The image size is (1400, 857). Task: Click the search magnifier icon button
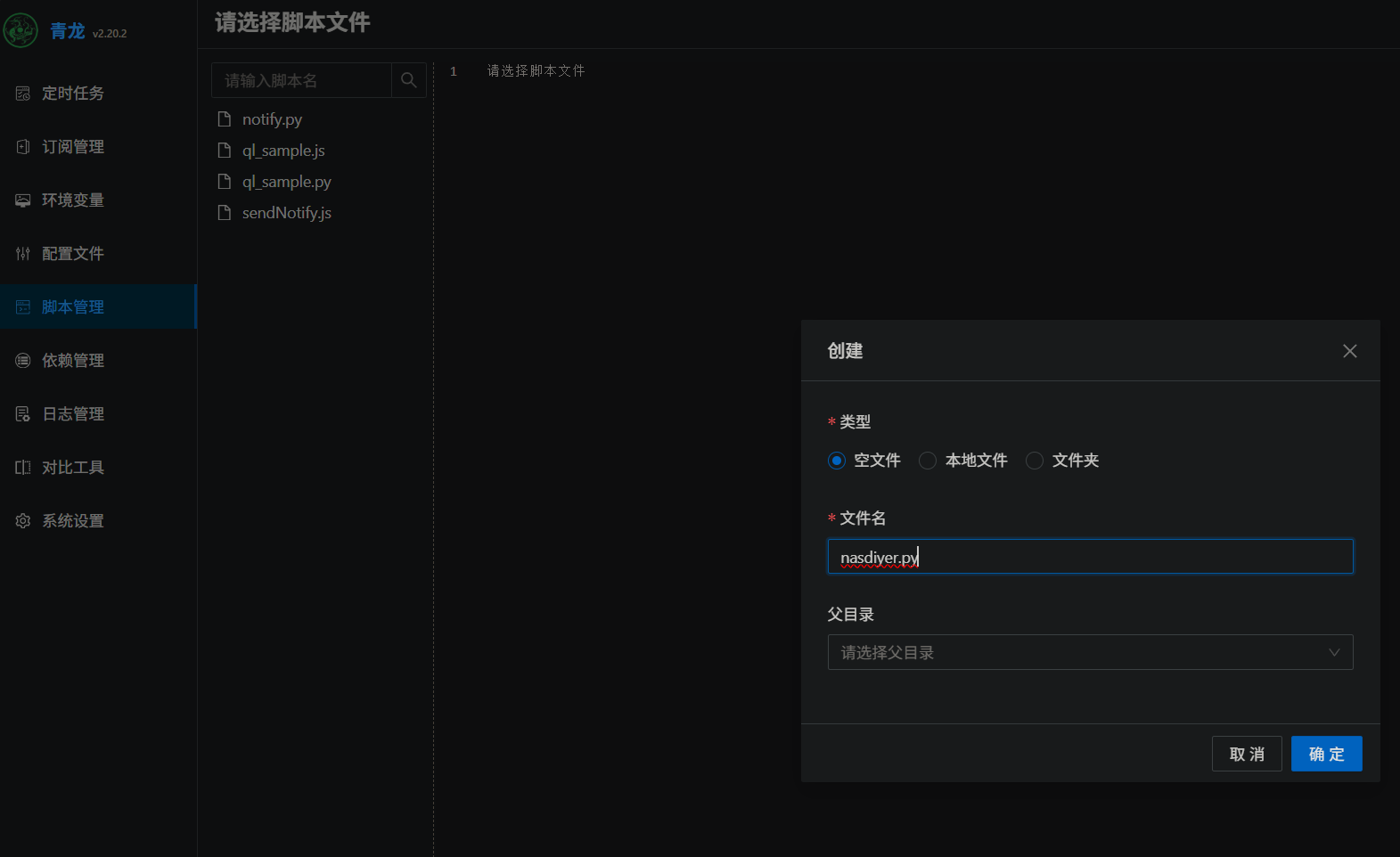point(408,80)
